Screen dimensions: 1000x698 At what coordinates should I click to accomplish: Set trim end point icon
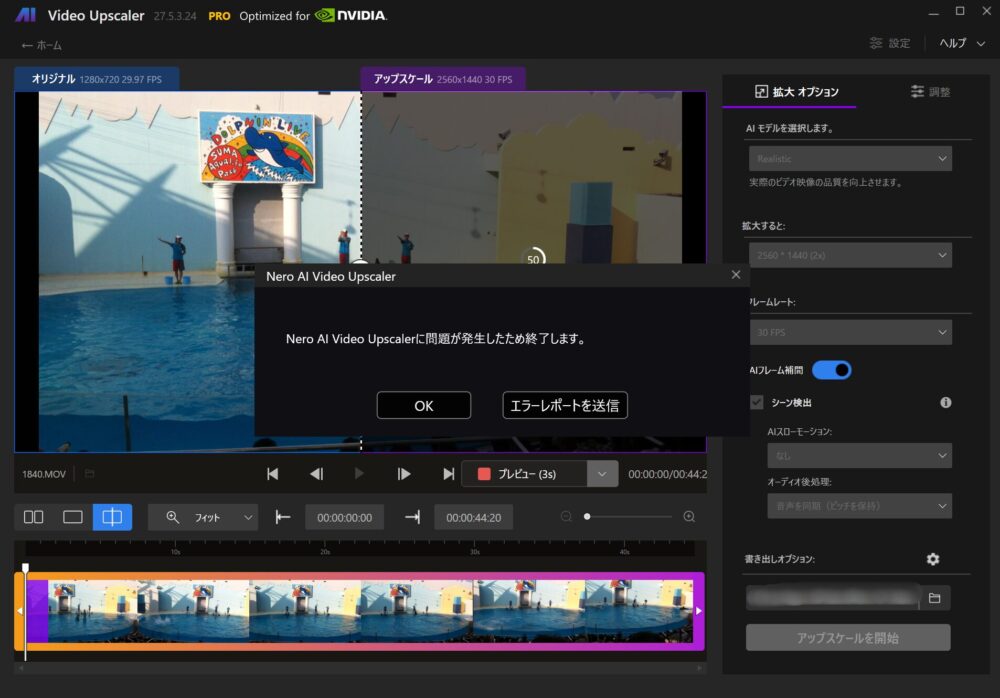412,517
